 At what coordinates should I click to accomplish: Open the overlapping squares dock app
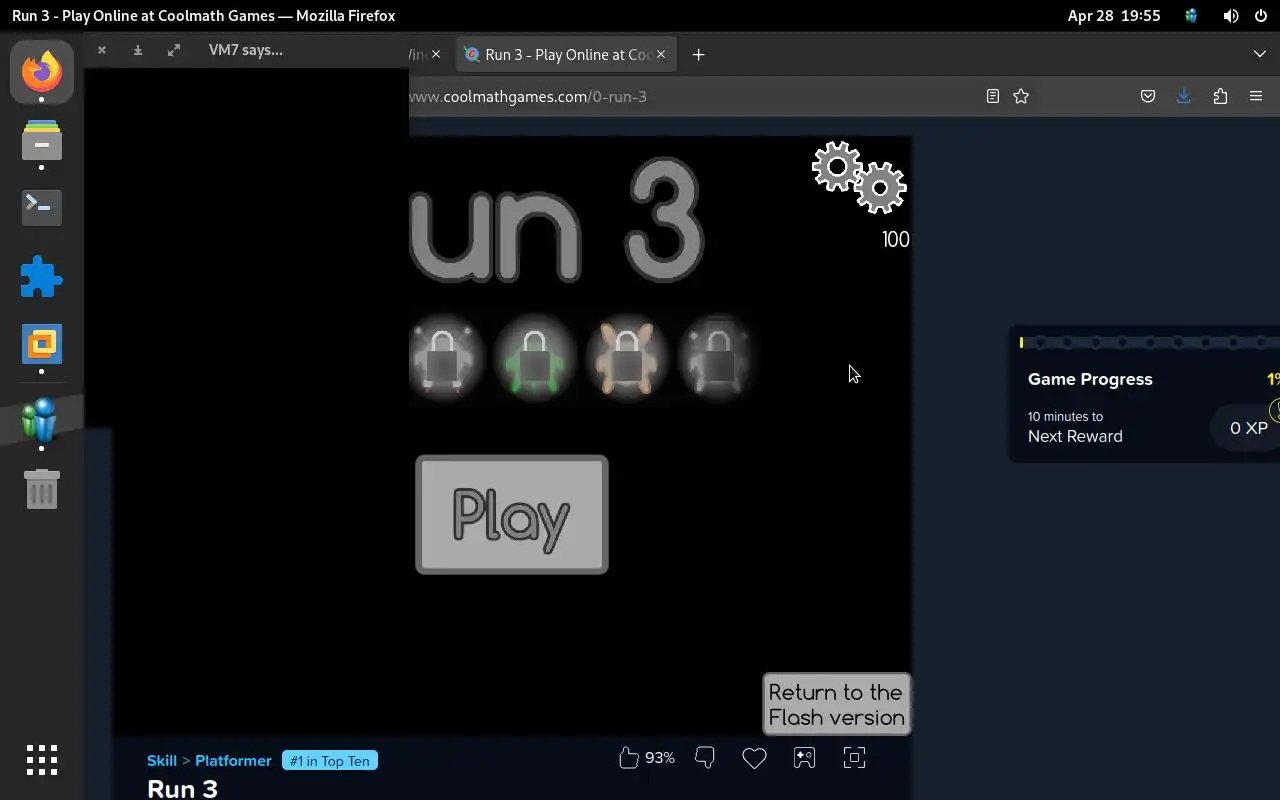coord(42,344)
